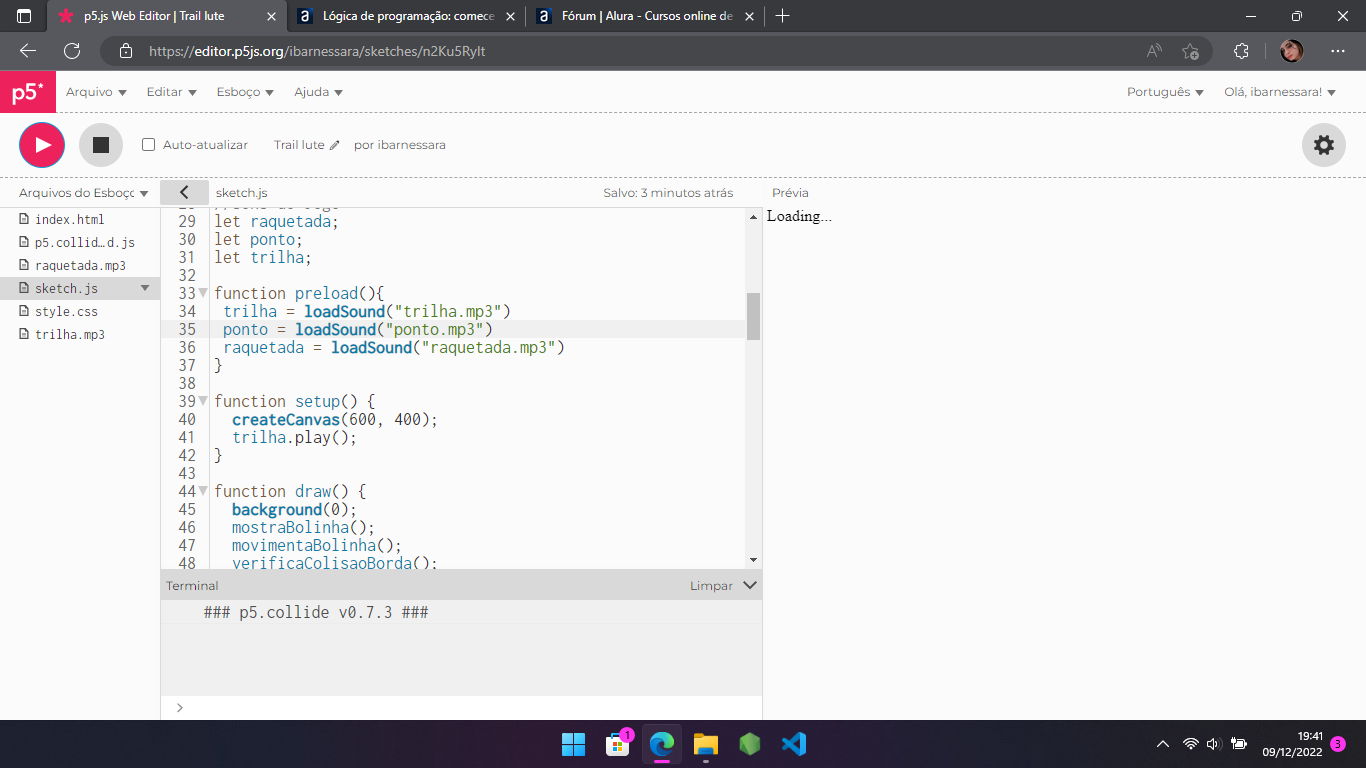Open Node.js green icon in taskbar
The image size is (1366, 768).
coord(750,744)
